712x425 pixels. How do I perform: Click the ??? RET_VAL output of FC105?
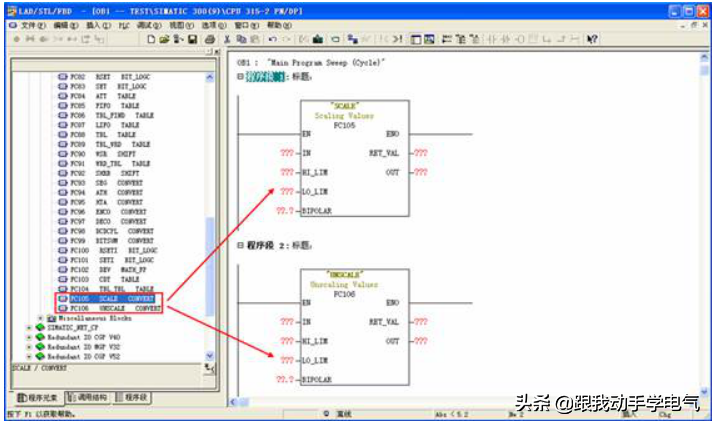tap(421, 153)
